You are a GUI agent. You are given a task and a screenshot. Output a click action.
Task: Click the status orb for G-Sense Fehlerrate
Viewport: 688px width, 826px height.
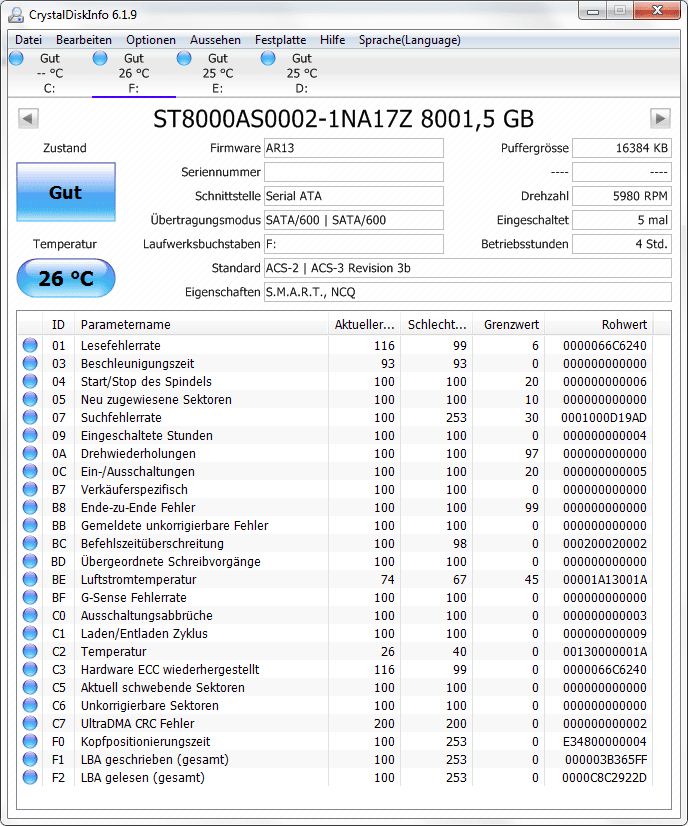pyautogui.click(x=30, y=597)
